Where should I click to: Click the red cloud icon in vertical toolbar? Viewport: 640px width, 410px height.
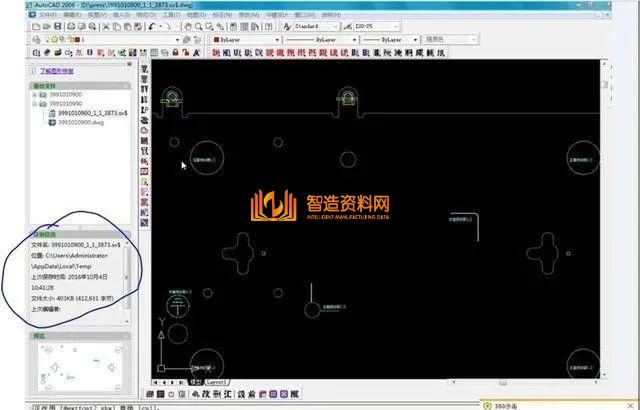tap(144, 131)
